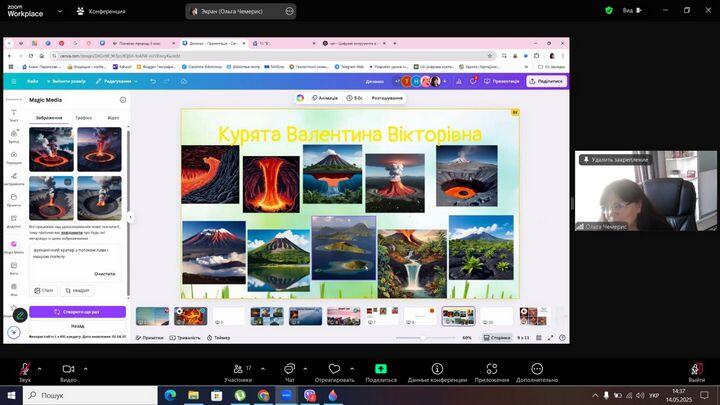Bookmark this page with the star icon
The height and width of the screenshot is (405, 720).
click(490, 56)
